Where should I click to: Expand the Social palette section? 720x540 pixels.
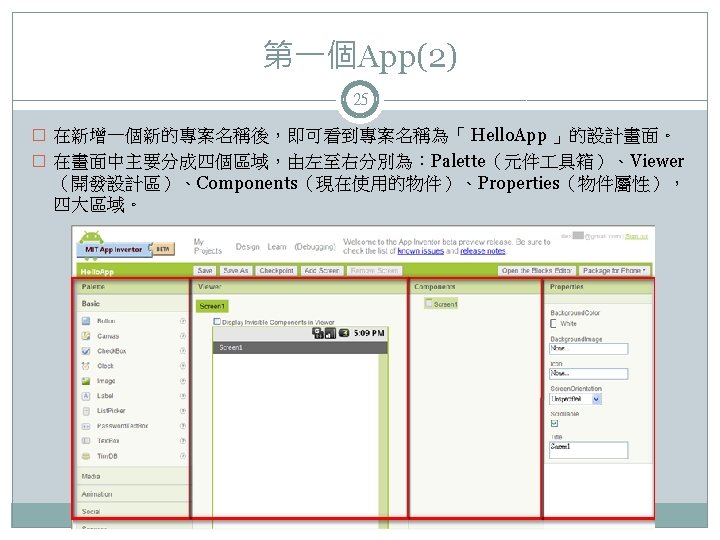point(132,511)
